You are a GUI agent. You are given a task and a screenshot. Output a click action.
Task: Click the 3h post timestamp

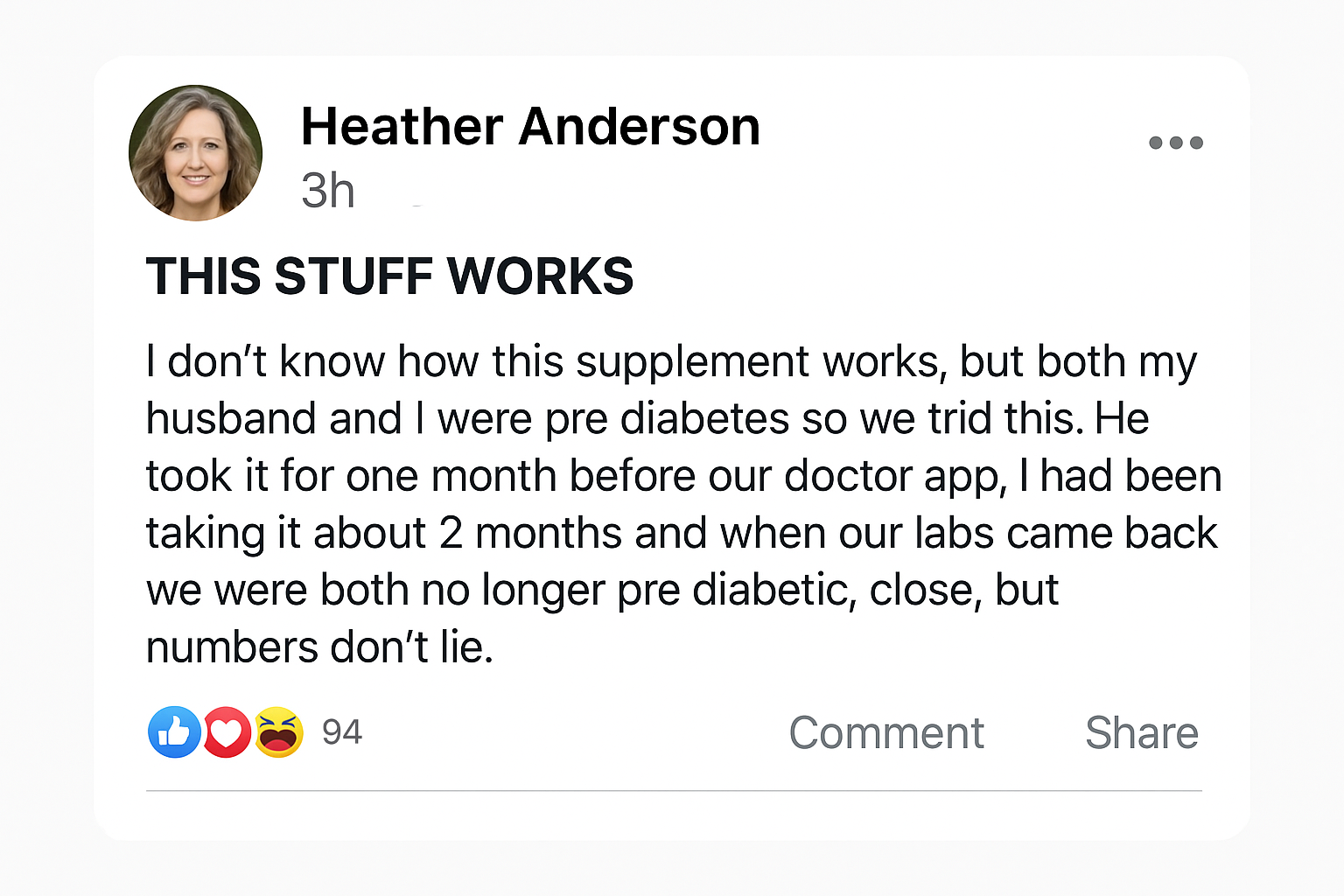point(328,191)
